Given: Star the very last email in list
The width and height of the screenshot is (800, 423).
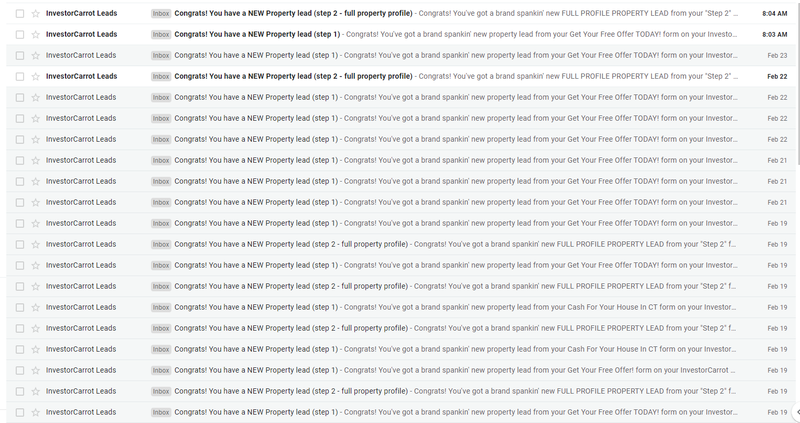Looking at the screenshot, I should [x=35, y=412].
